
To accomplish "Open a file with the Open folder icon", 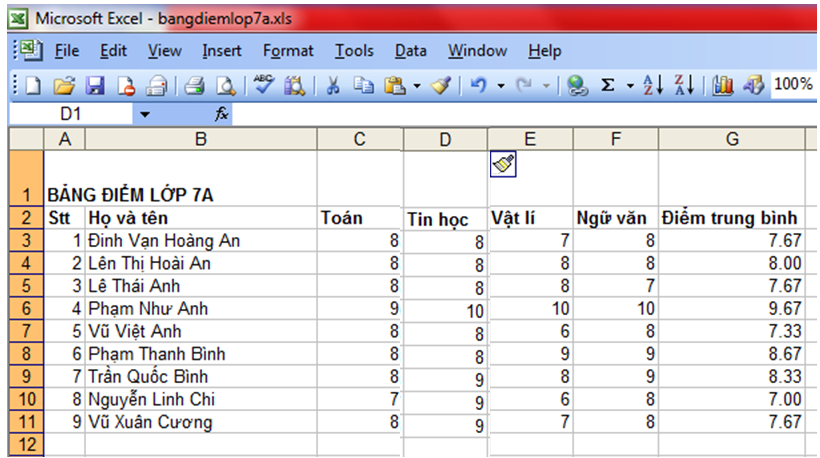I will coord(64,85).
